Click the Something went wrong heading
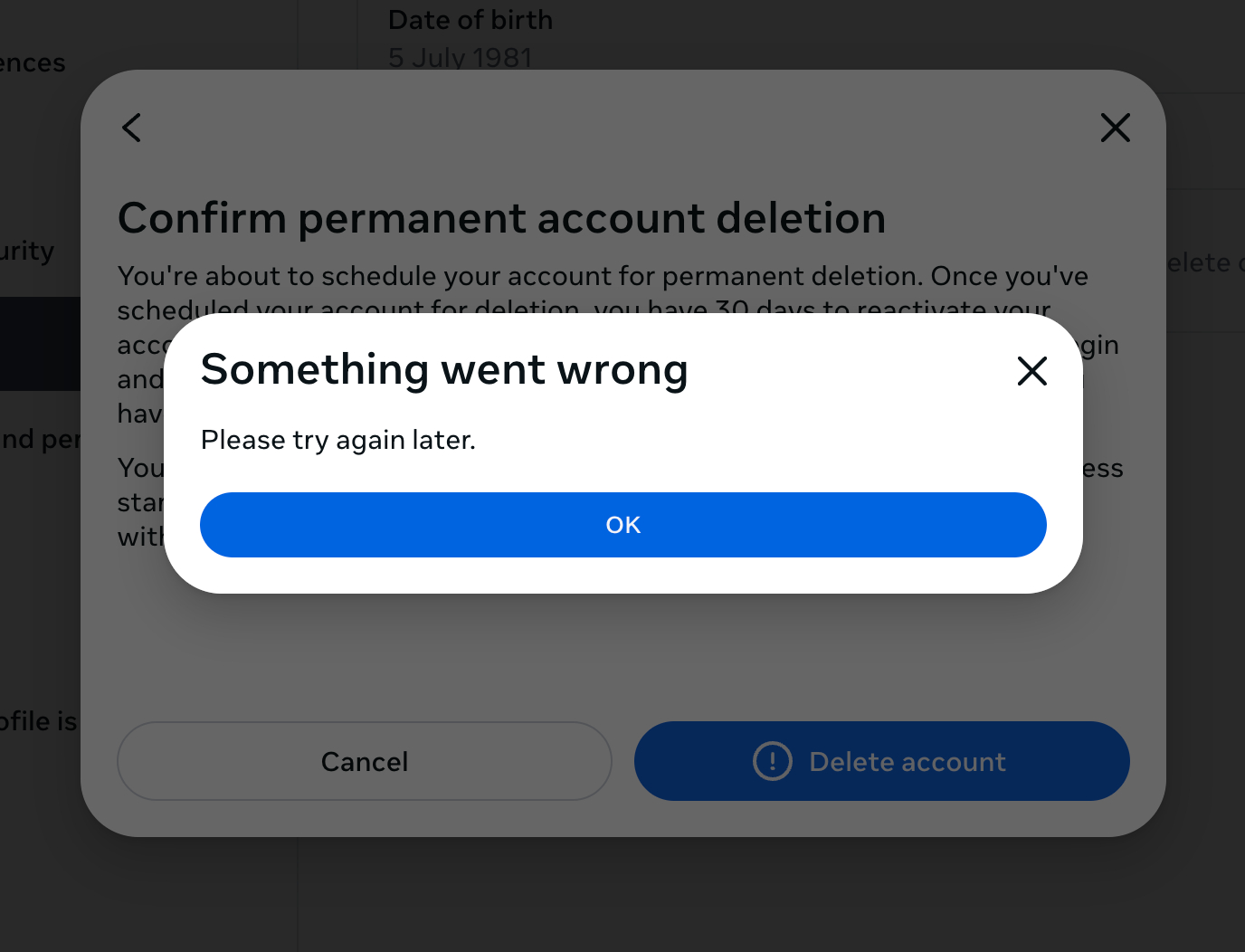 coord(444,369)
